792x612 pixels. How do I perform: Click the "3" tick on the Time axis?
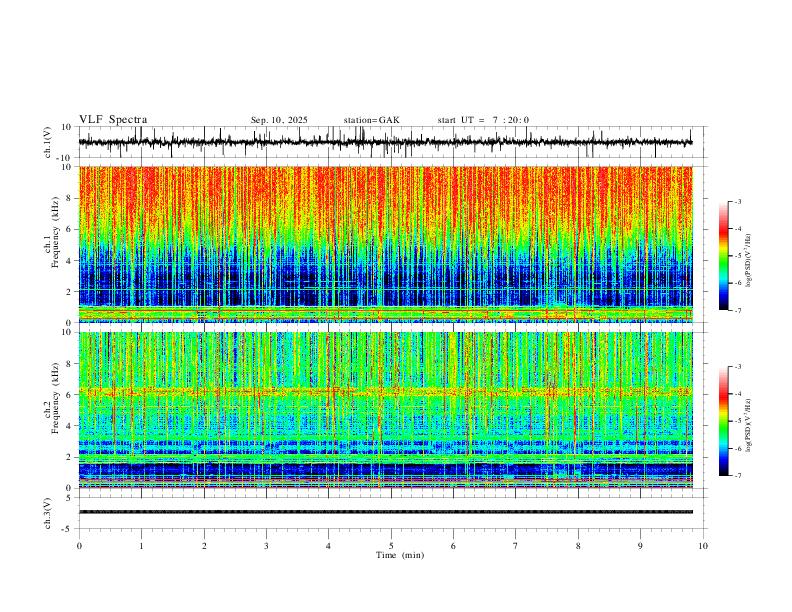(x=266, y=546)
